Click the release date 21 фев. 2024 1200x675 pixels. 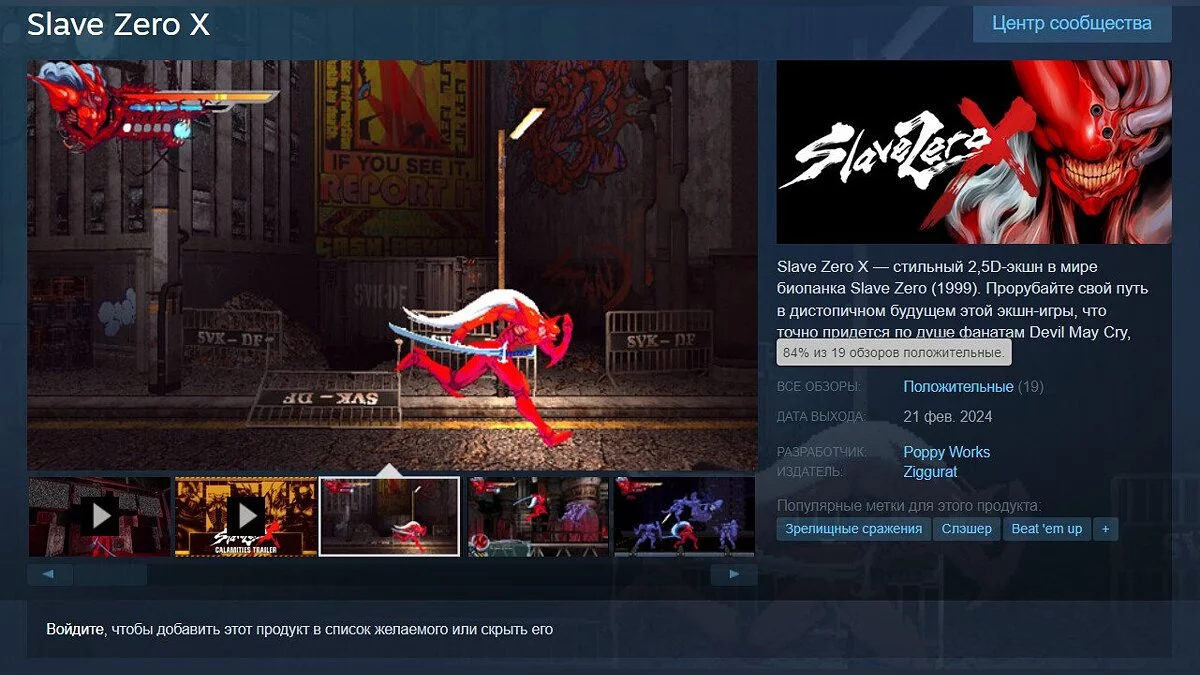(x=947, y=416)
